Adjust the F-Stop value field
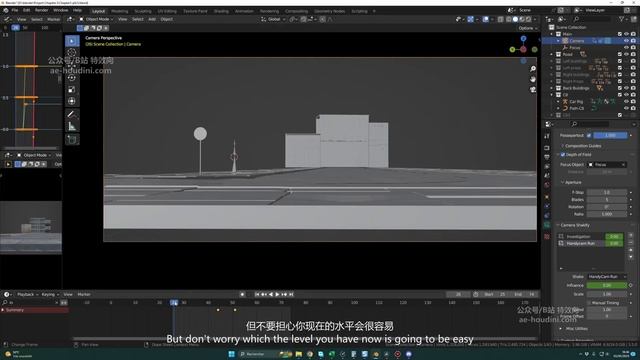 [x=607, y=192]
